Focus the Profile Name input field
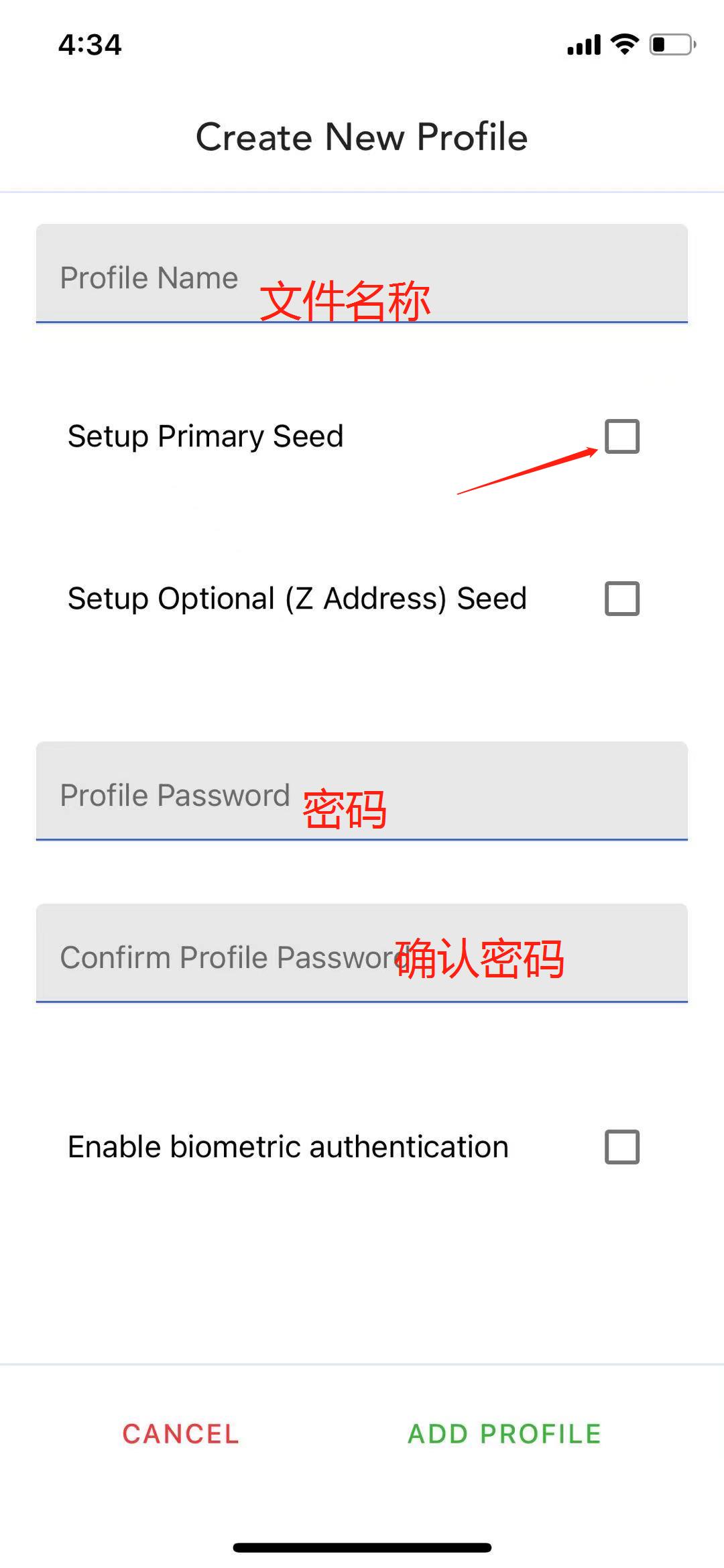The width and height of the screenshot is (724, 1568). pos(362,274)
